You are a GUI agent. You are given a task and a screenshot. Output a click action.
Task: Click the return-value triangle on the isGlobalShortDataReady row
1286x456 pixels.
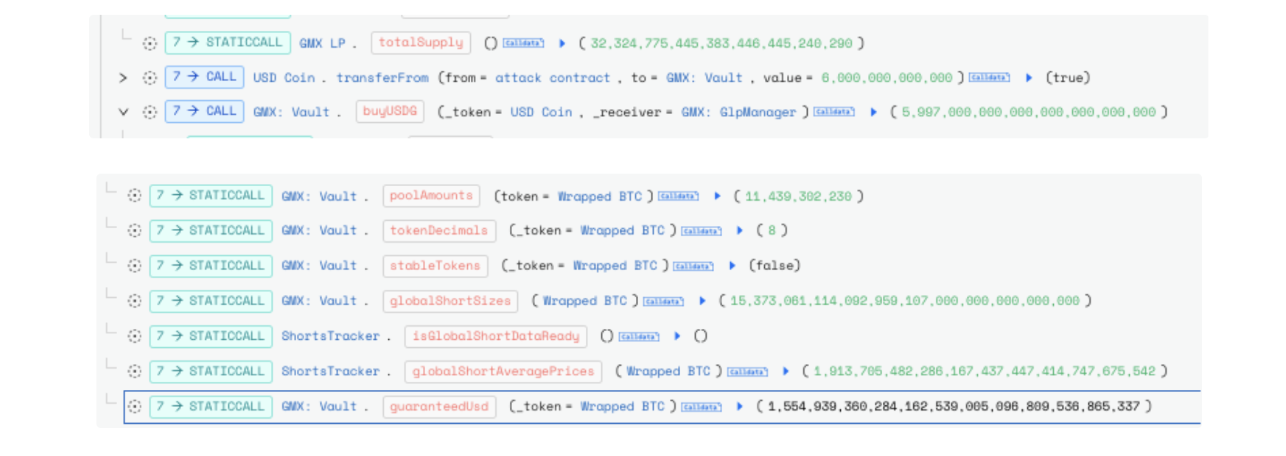[x=678, y=336]
